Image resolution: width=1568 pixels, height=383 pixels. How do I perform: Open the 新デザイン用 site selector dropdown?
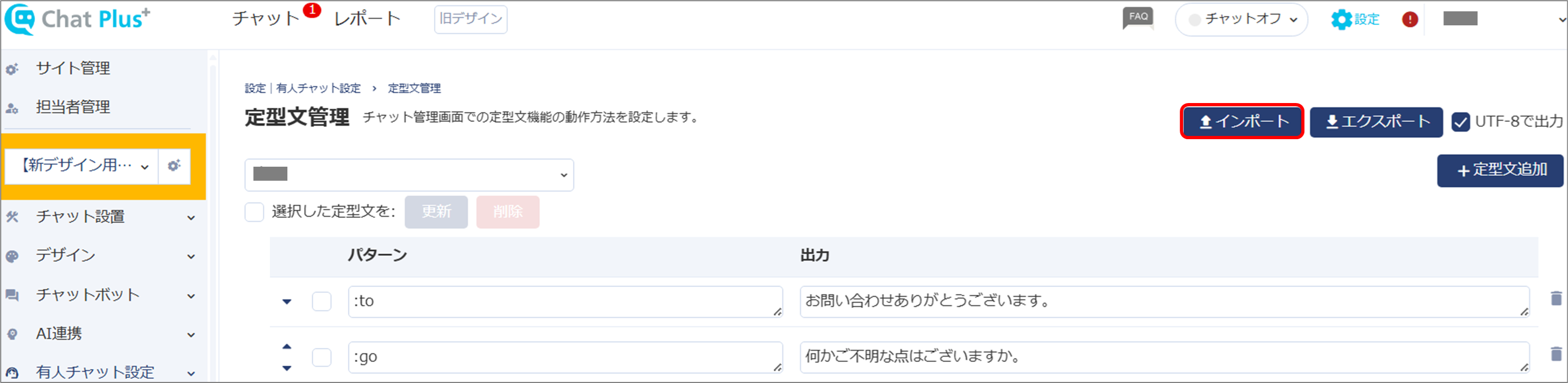81,166
